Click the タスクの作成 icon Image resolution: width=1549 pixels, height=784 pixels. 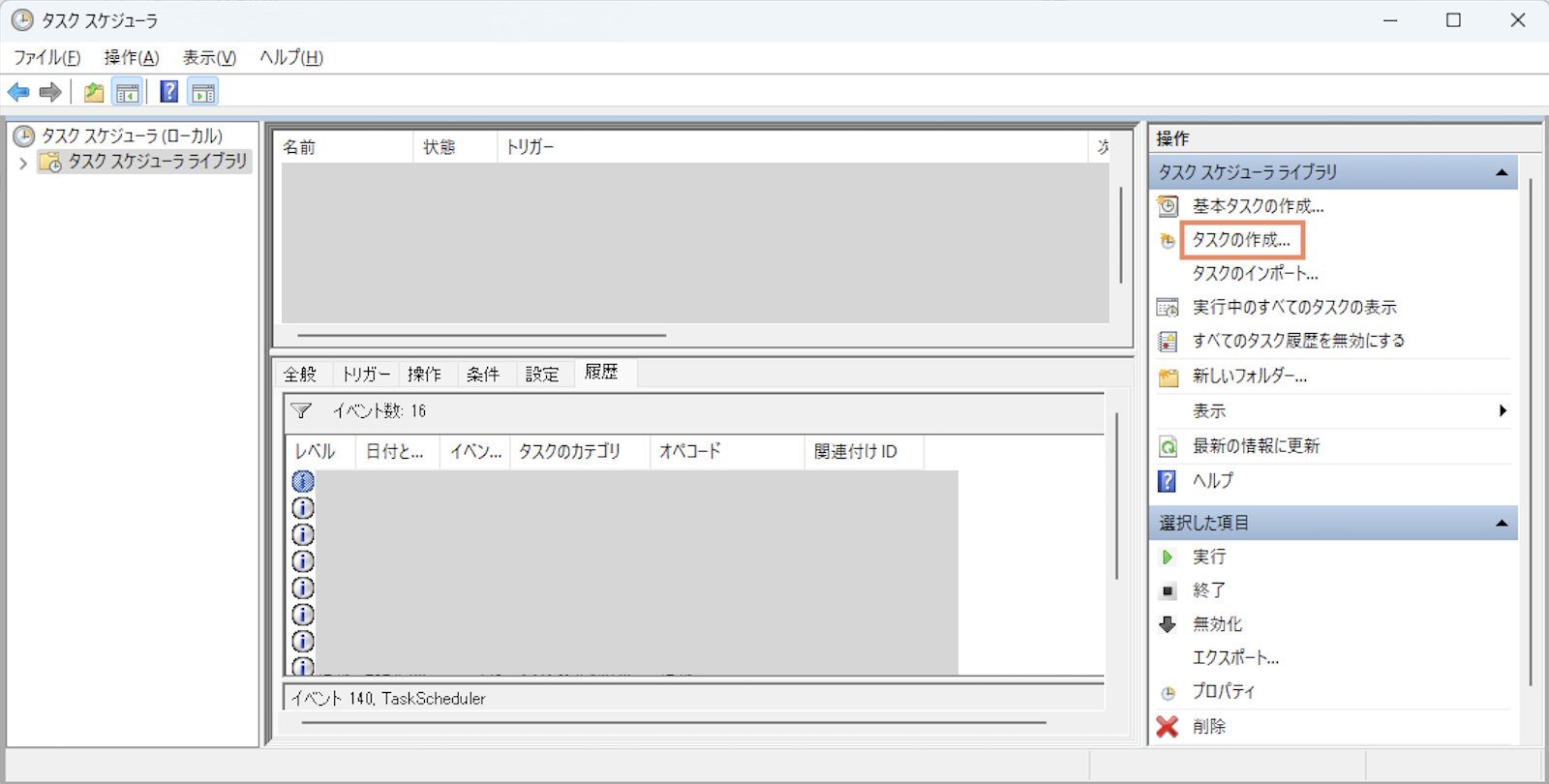pos(1168,240)
